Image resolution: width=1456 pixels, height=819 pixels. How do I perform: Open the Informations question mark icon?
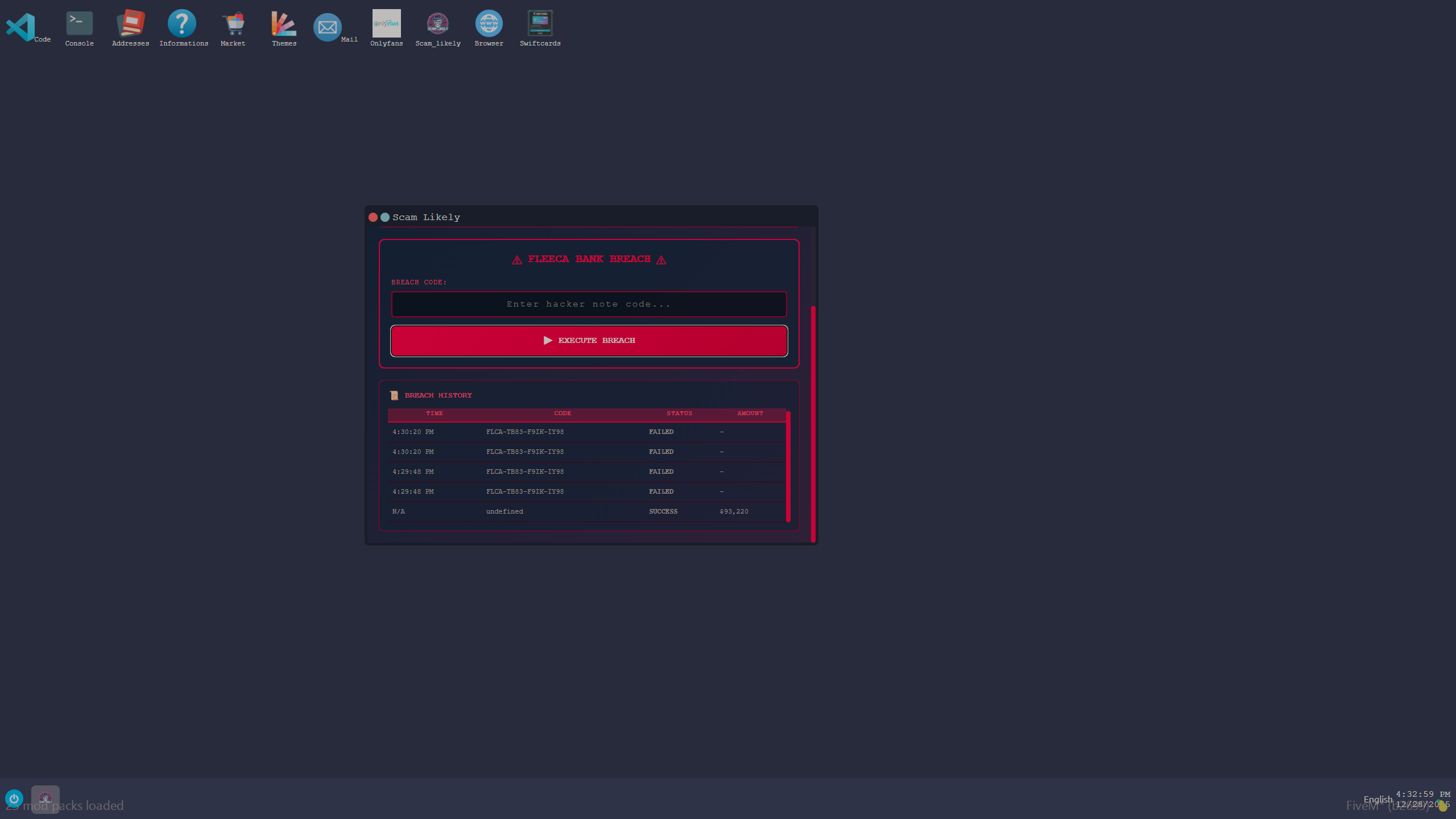point(182,23)
